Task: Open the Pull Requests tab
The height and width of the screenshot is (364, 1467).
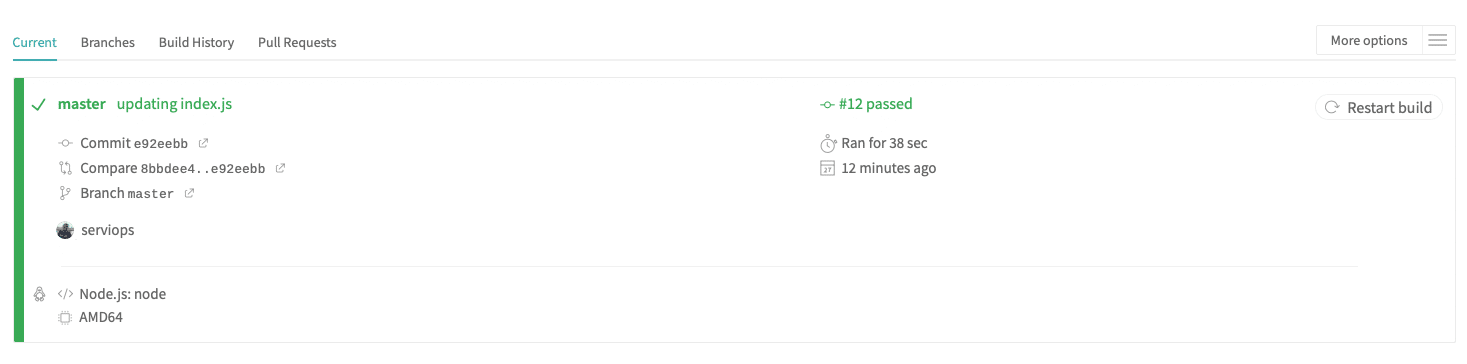Action: pos(297,43)
